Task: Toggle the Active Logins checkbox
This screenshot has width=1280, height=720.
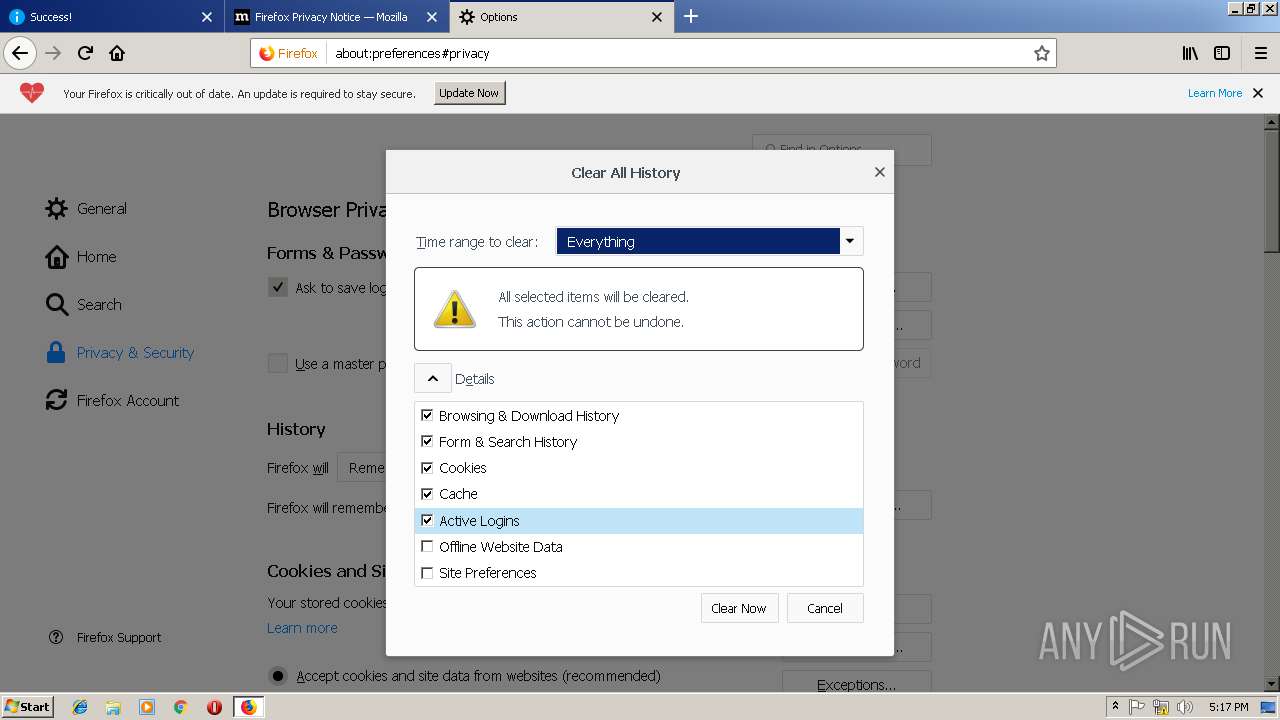Action: coord(427,520)
